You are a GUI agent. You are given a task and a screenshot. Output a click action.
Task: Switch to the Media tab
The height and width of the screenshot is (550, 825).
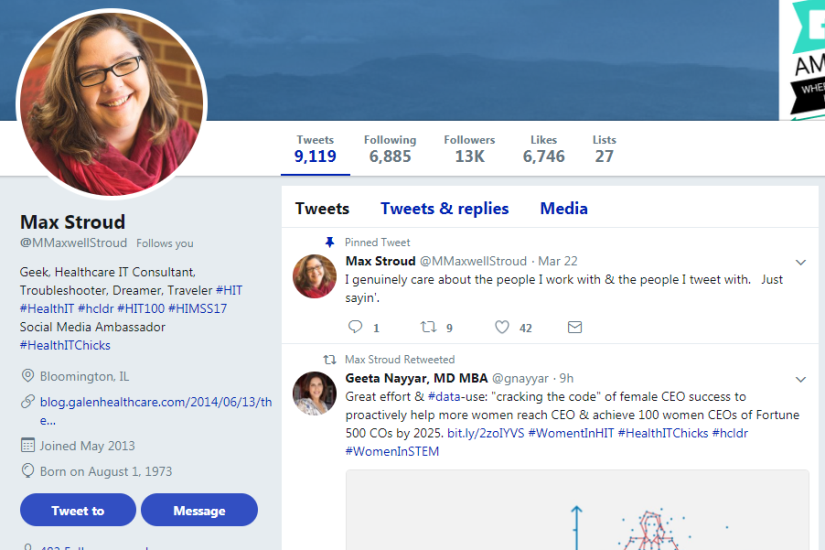pos(564,208)
